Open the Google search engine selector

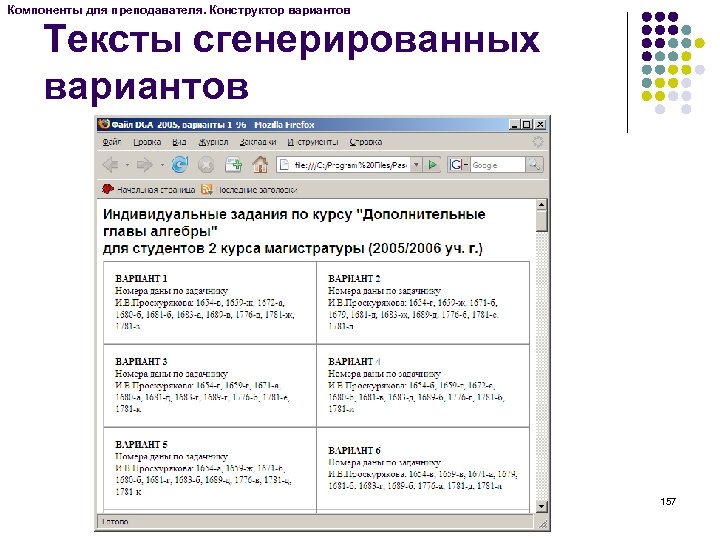pos(458,165)
